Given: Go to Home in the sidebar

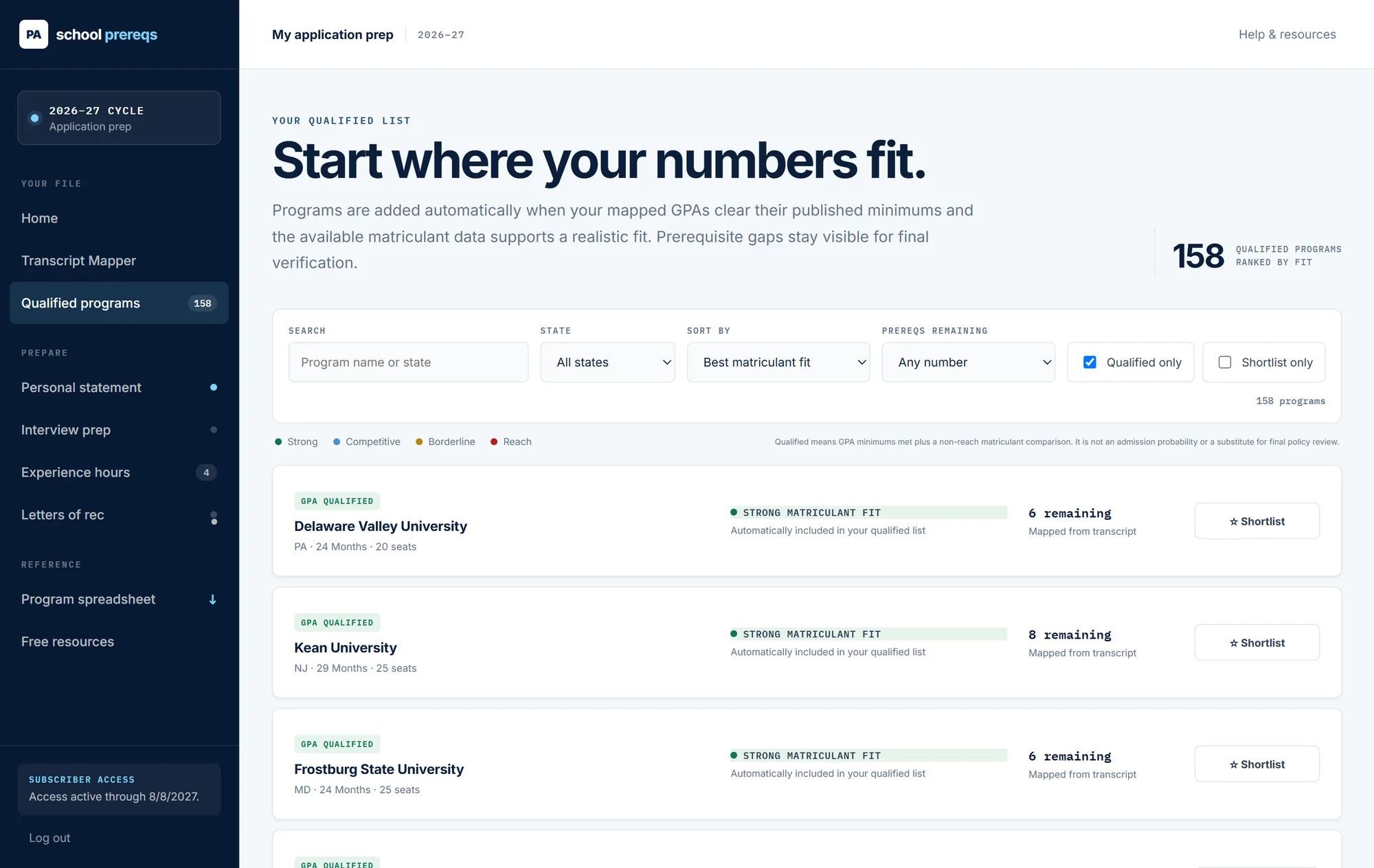Looking at the screenshot, I should pos(119,218).
